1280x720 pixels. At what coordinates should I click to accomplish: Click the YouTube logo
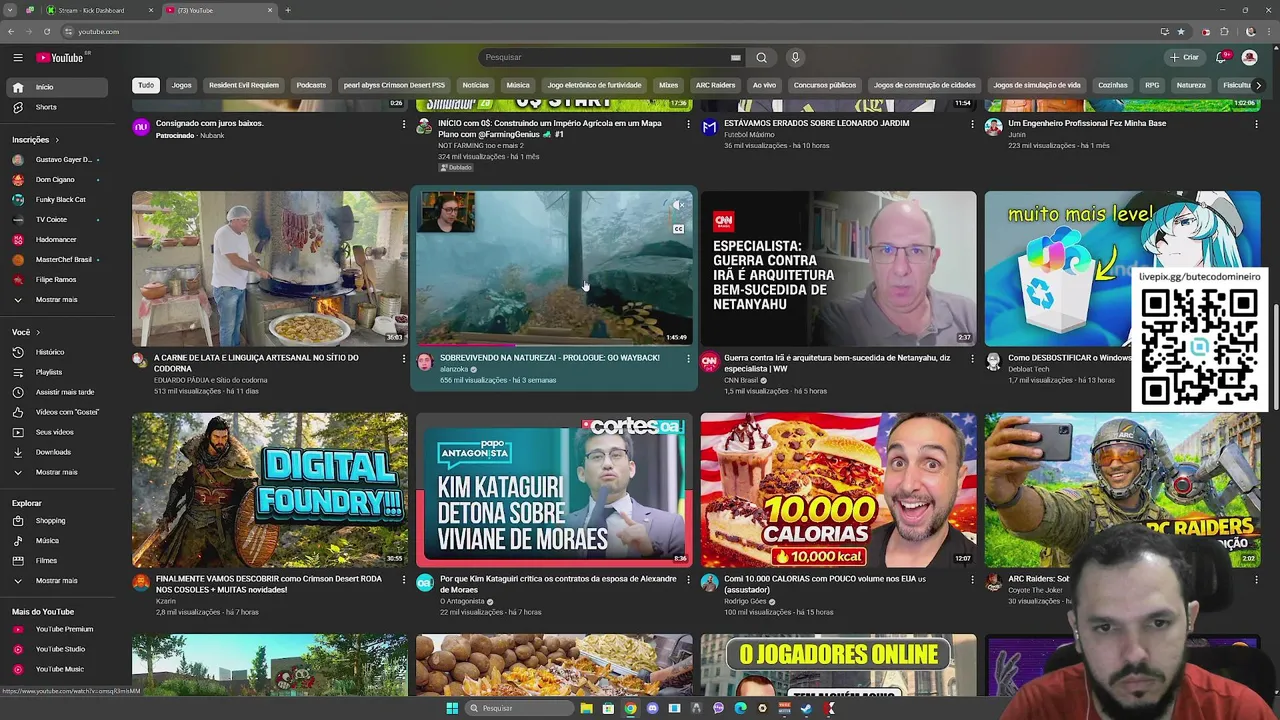click(60, 58)
